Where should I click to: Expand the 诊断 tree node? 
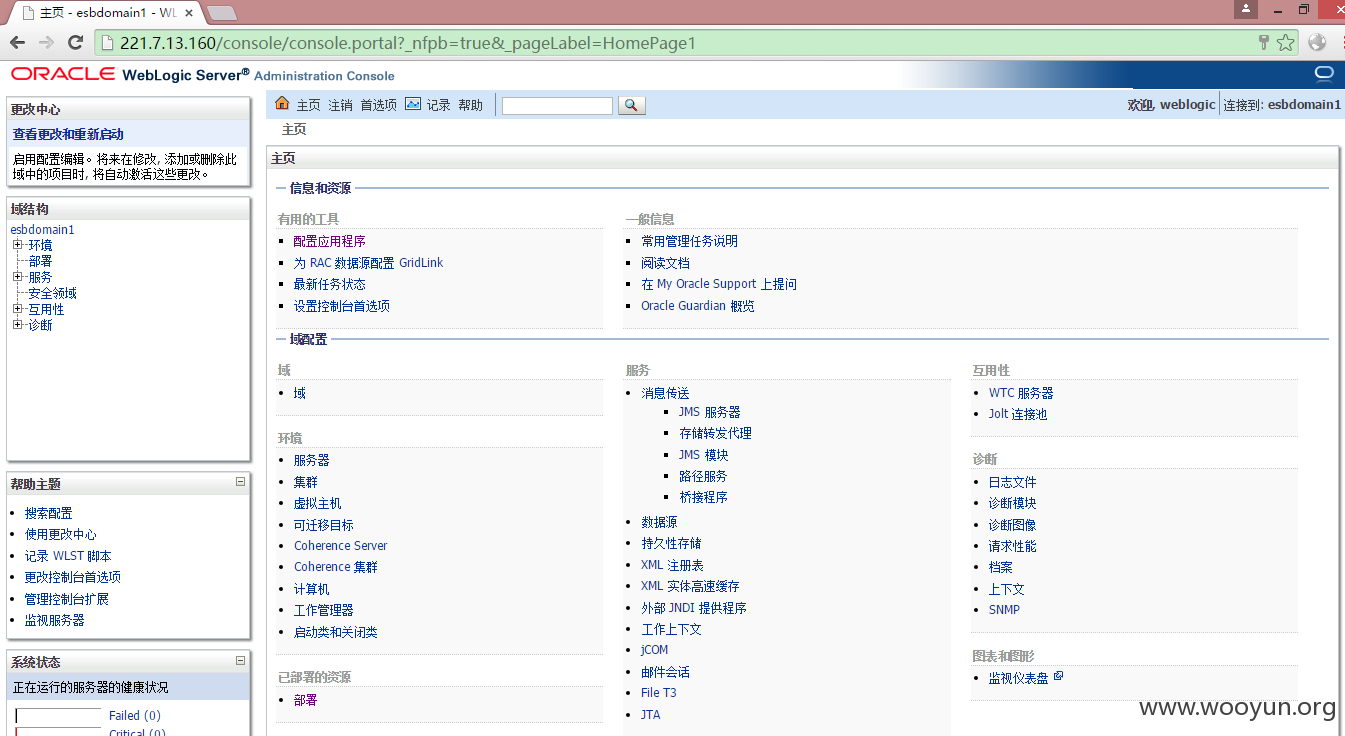click(x=17, y=325)
